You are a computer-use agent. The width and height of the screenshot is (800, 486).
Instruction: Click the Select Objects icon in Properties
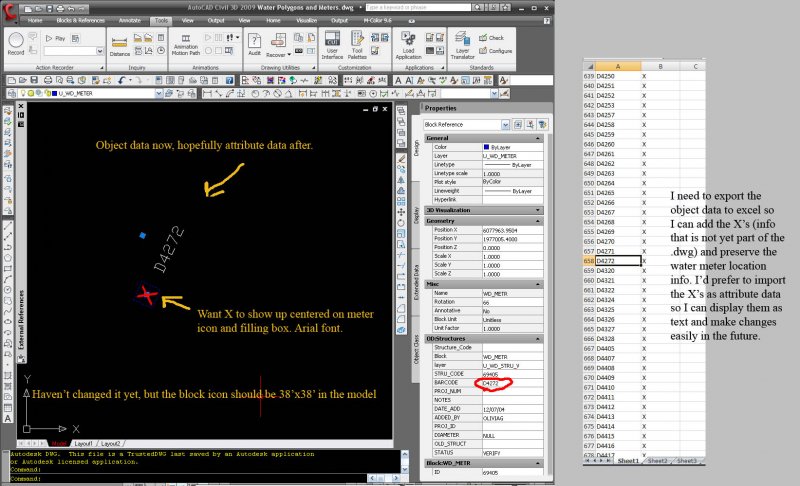(530, 124)
